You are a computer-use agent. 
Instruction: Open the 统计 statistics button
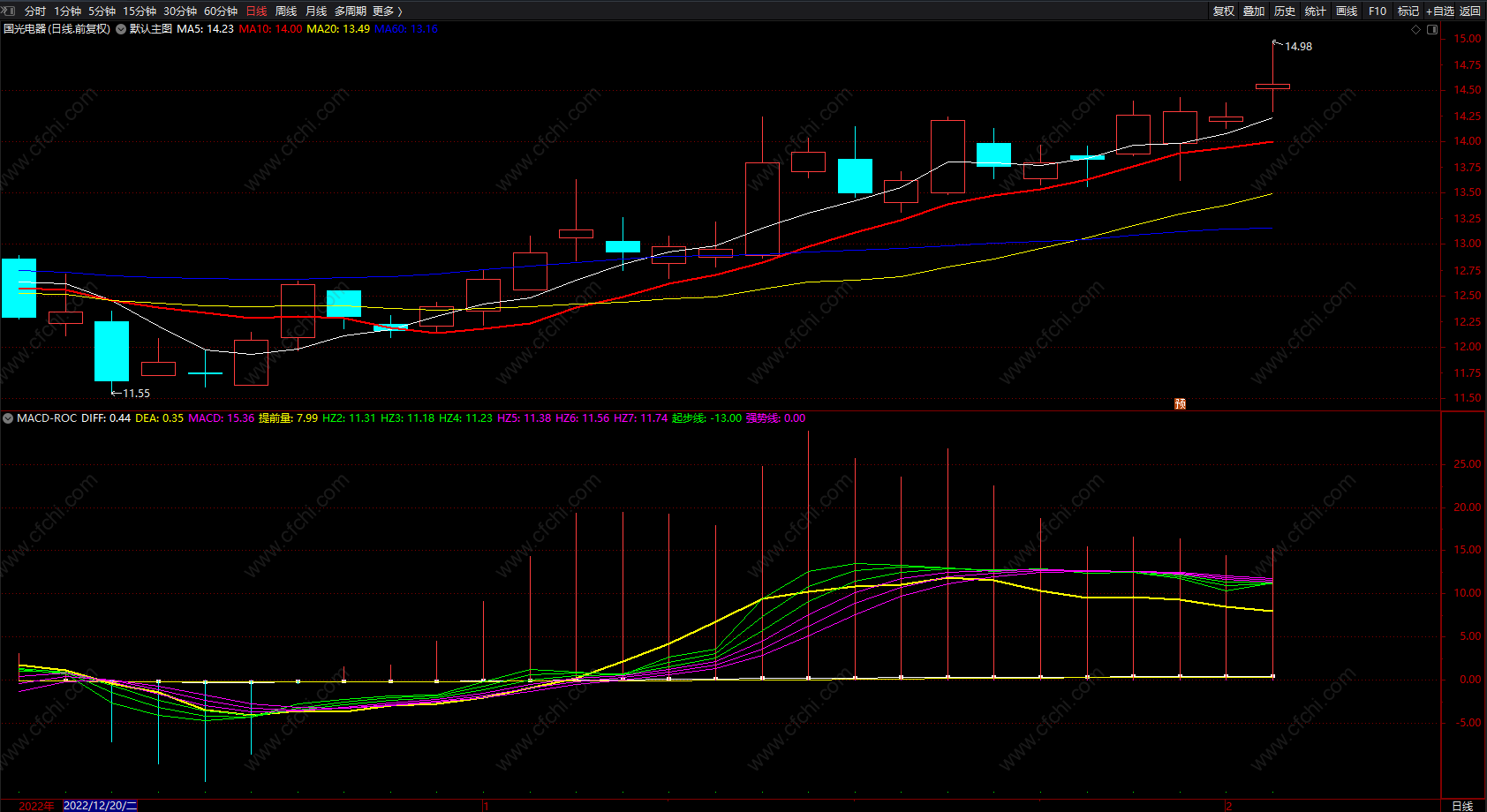pyautogui.click(x=1316, y=11)
